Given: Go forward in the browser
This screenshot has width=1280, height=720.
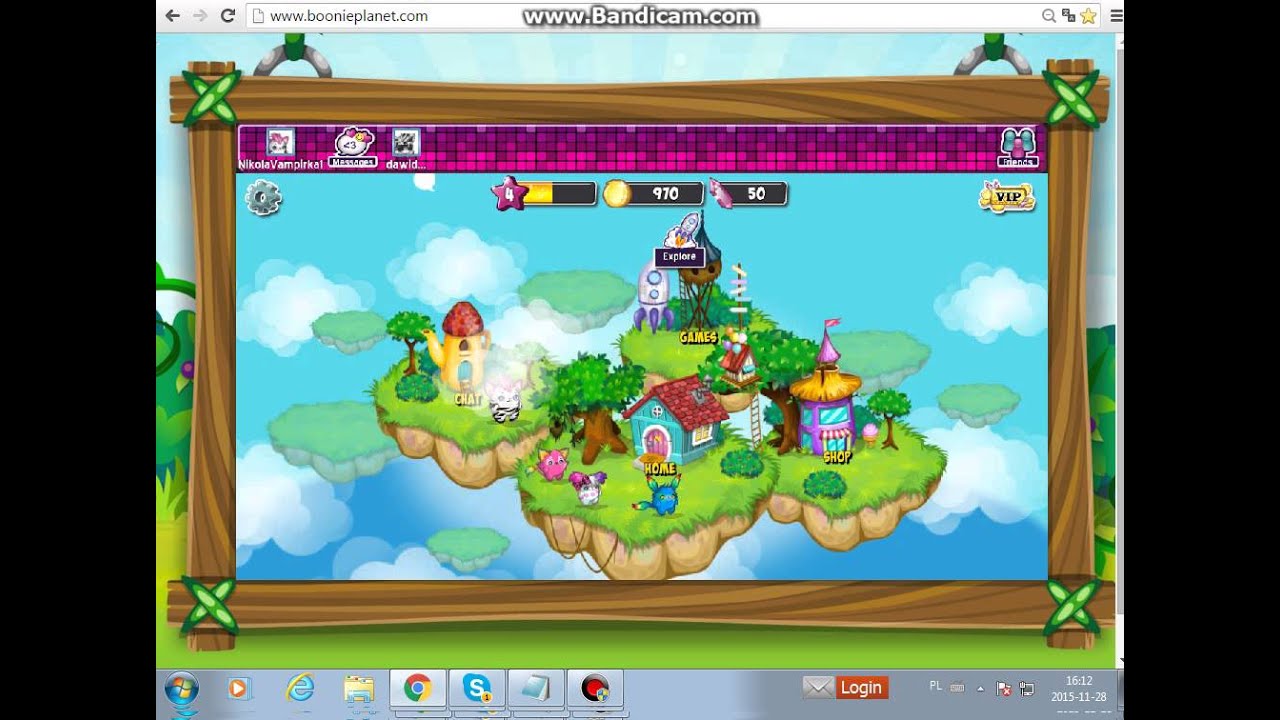Looking at the screenshot, I should pos(200,16).
